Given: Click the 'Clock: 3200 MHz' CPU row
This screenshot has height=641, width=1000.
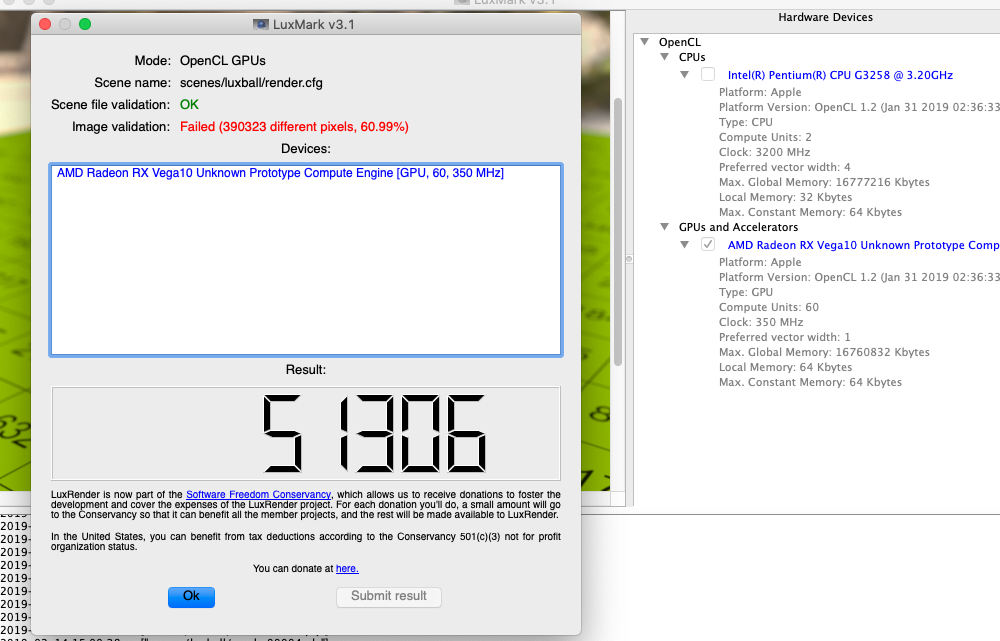Looking at the screenshot, I should point(764,152).
